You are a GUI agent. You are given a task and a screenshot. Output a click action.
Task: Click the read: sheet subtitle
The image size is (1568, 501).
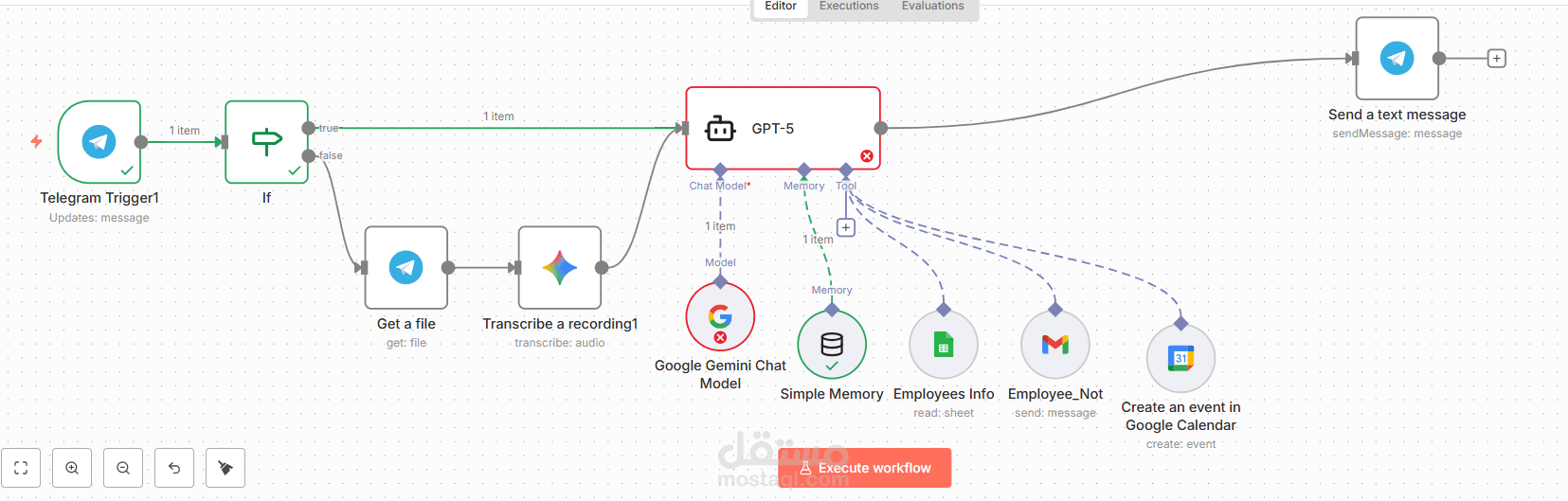[944, 413]
